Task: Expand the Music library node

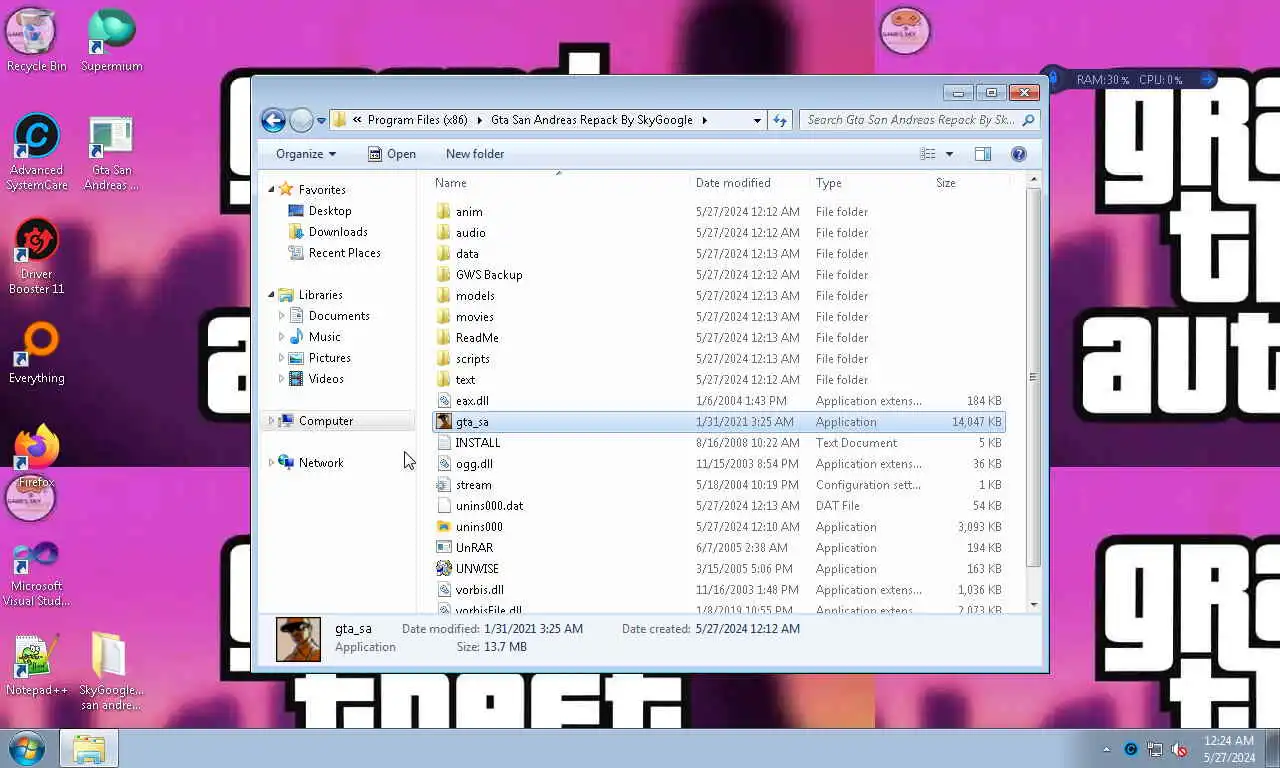Action: [281, 337]
